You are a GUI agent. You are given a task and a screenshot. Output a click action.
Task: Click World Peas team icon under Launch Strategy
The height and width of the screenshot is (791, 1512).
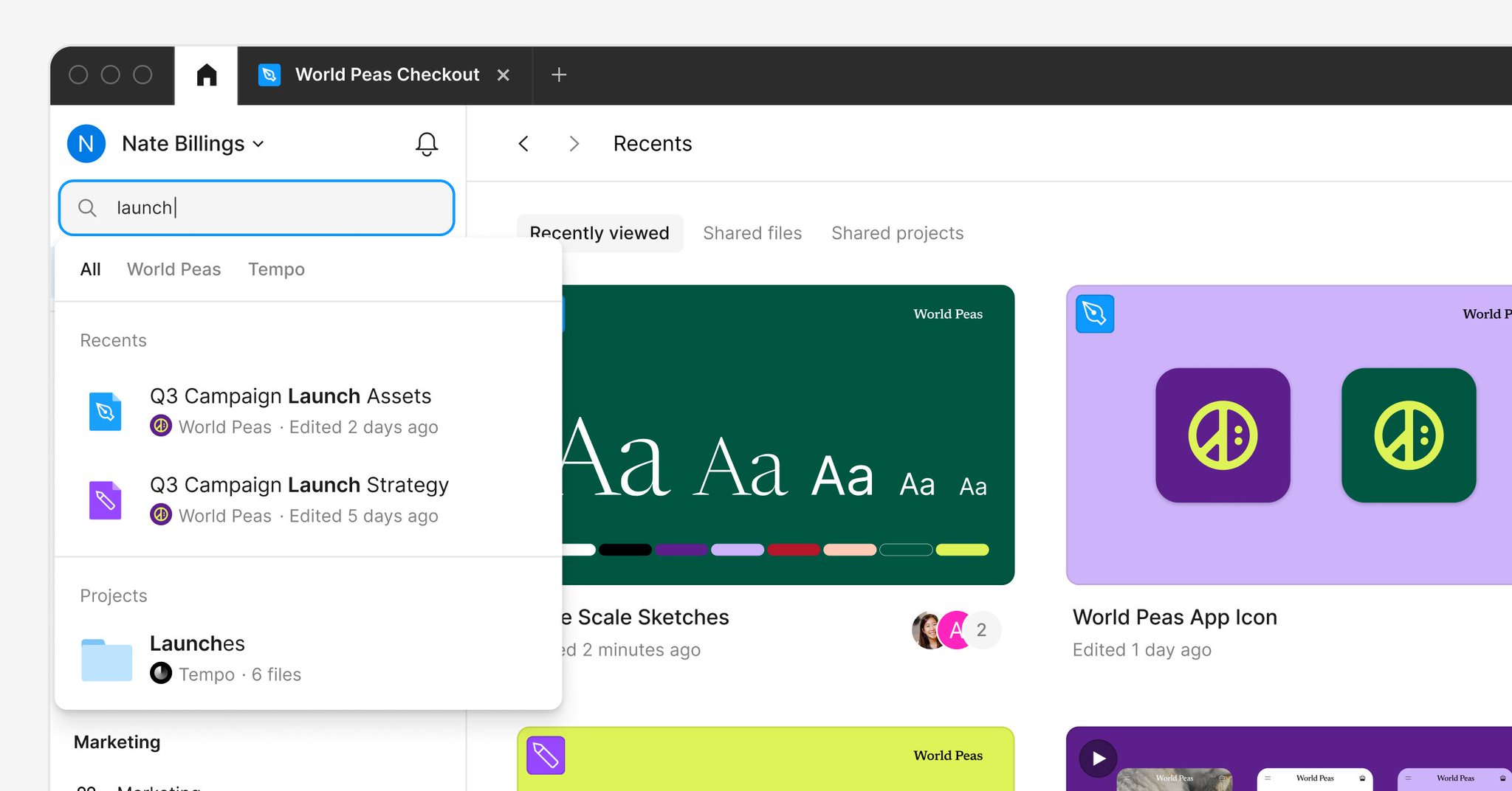[161, 515]
